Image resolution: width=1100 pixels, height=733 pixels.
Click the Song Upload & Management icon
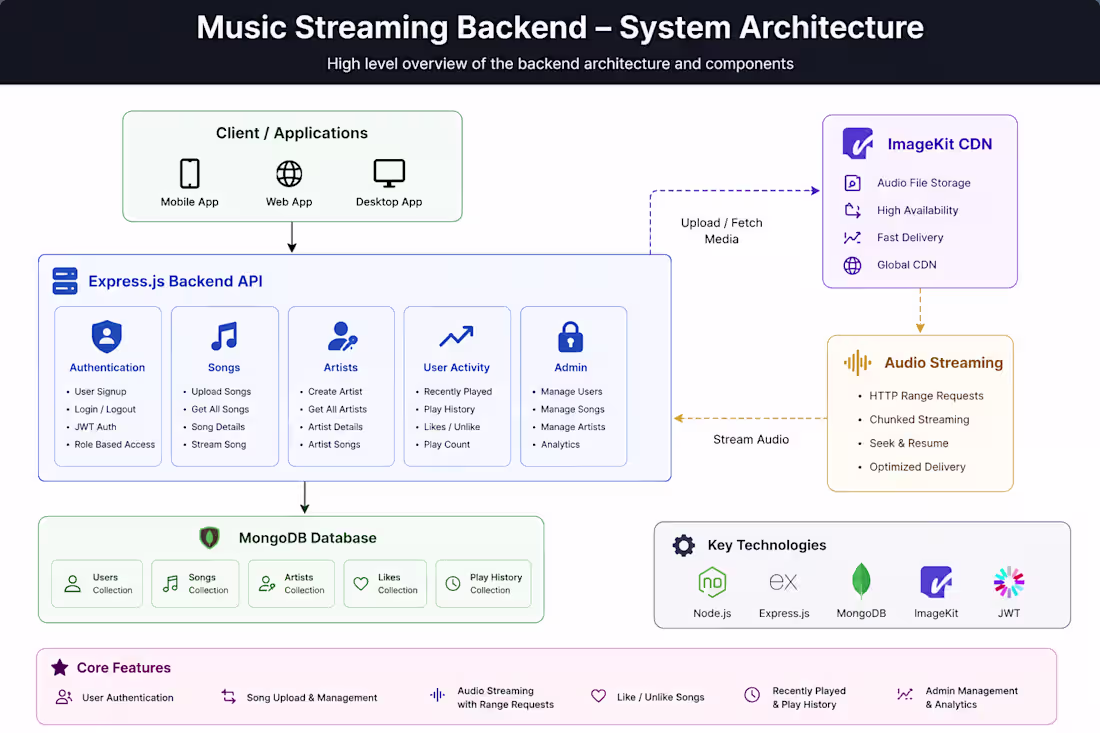(229, 696)
